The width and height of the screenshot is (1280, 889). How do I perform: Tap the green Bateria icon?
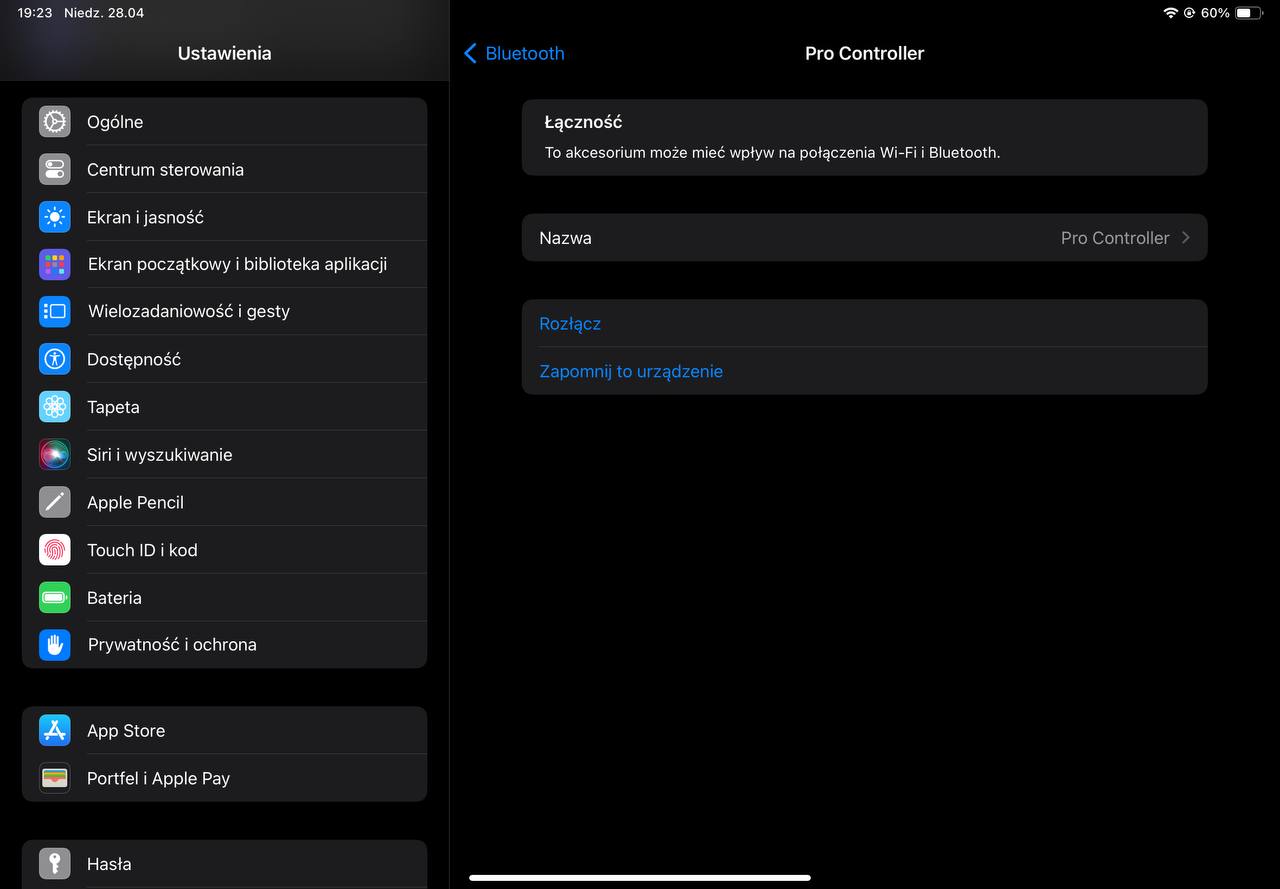click(55, 598)
